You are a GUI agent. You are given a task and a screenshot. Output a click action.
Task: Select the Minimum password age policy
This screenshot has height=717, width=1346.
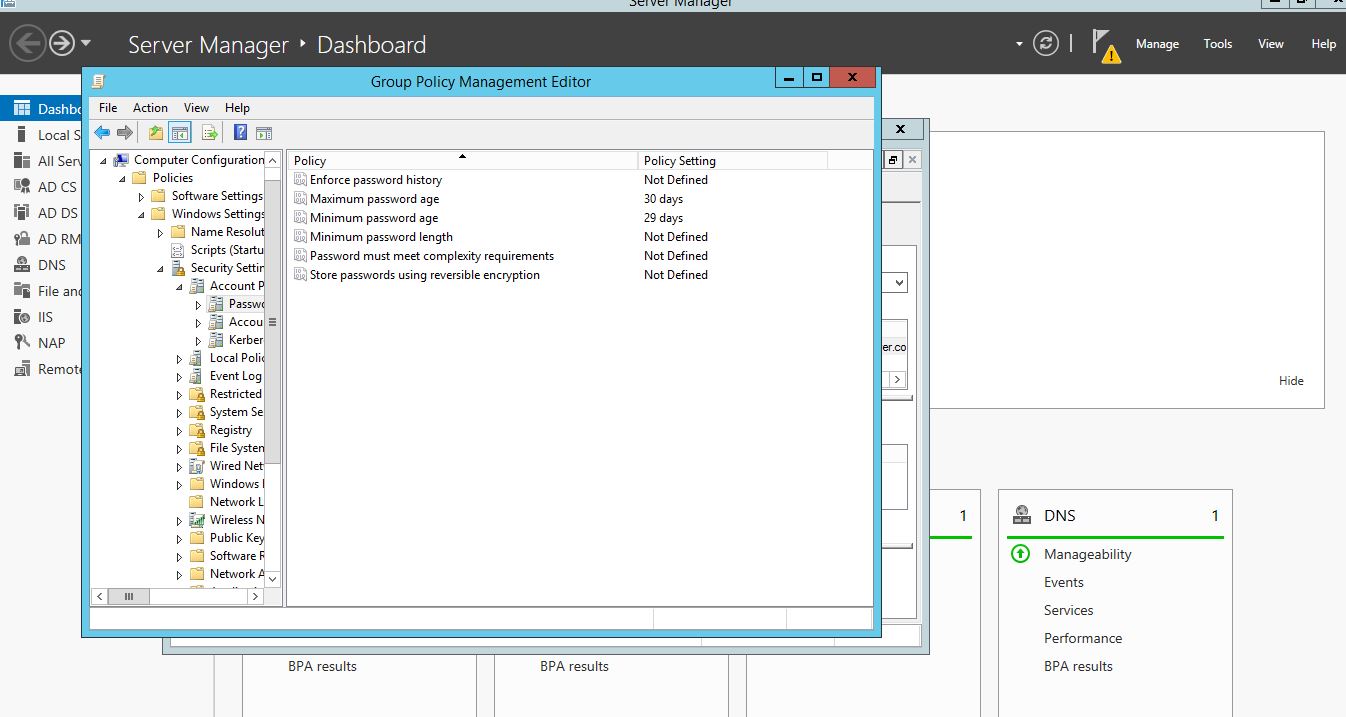click(x=374, y=218)
